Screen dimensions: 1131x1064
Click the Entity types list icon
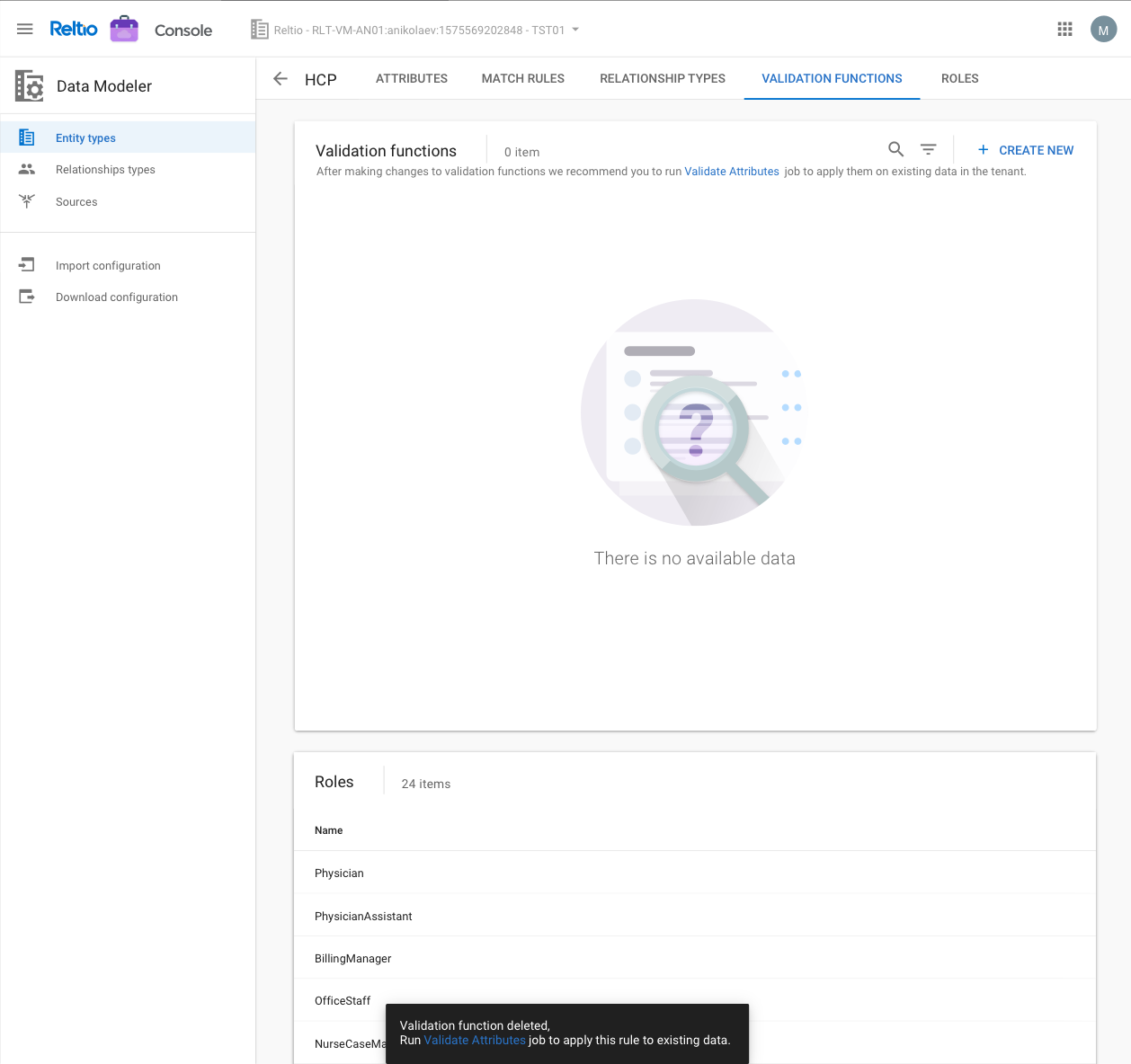tap(27, 137)
